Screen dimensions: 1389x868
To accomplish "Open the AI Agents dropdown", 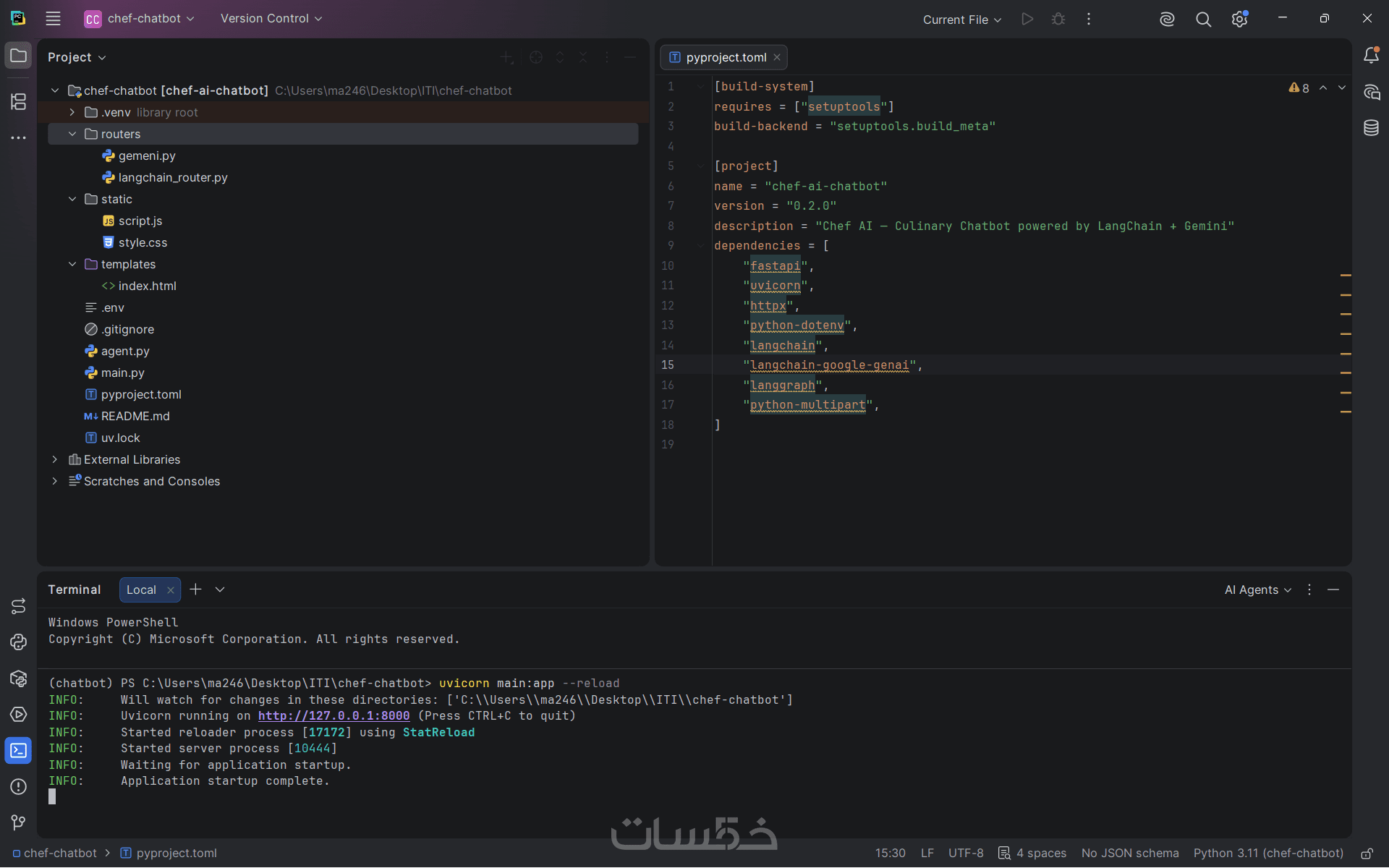I will click(x=1258, y=590).
